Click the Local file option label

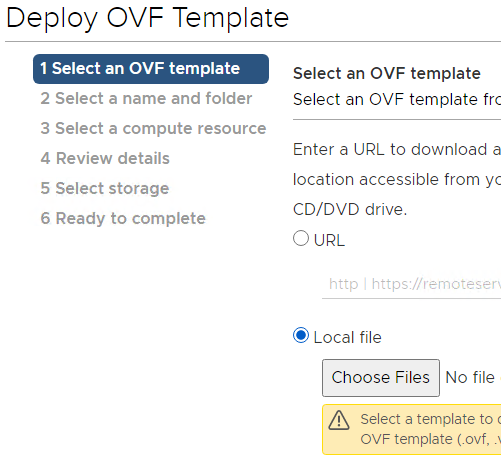347,337
